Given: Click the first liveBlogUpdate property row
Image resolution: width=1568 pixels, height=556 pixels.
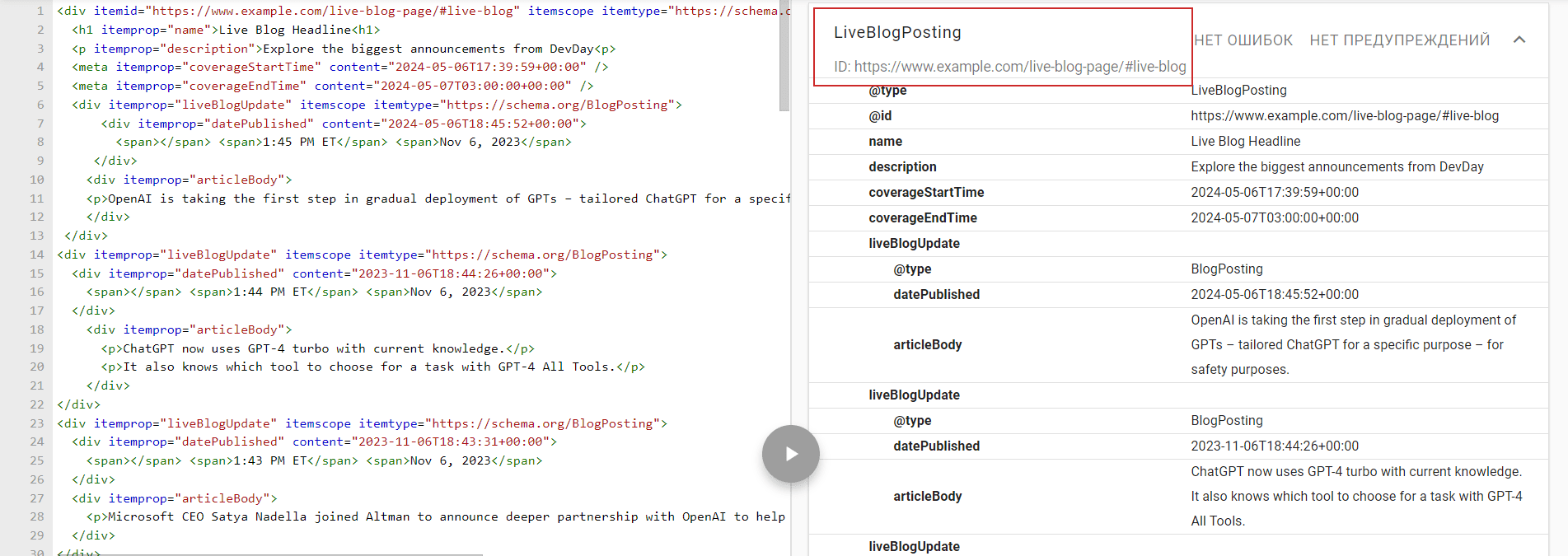Looking at the screenshot, I should [x=1178, y=244].
